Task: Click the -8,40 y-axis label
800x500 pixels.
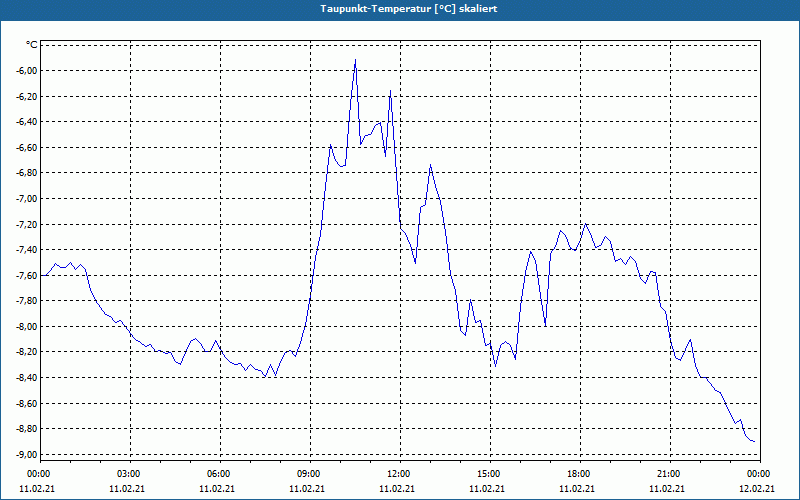Action: (27, 378)
